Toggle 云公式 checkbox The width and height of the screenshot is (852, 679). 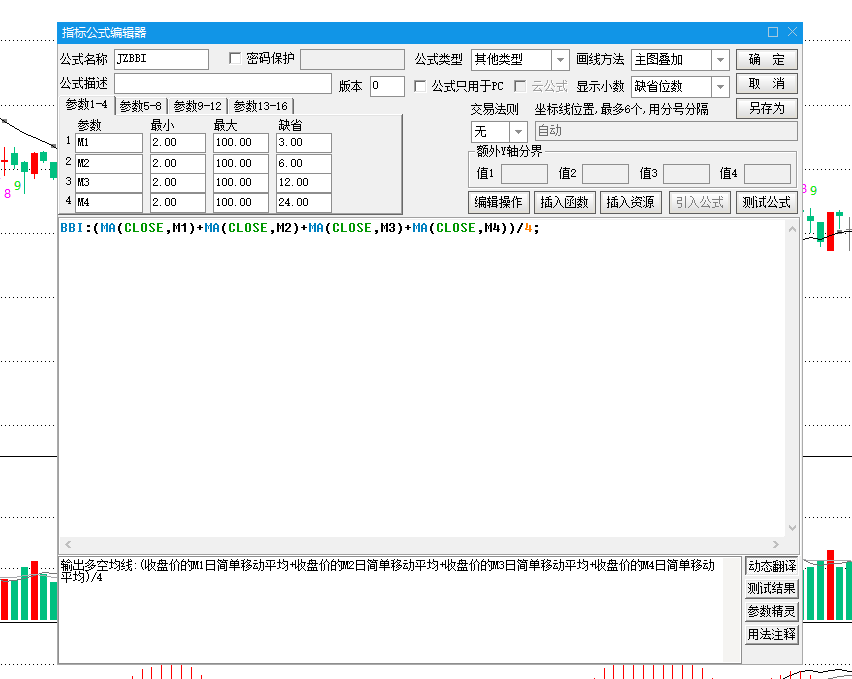click(520, 86)
